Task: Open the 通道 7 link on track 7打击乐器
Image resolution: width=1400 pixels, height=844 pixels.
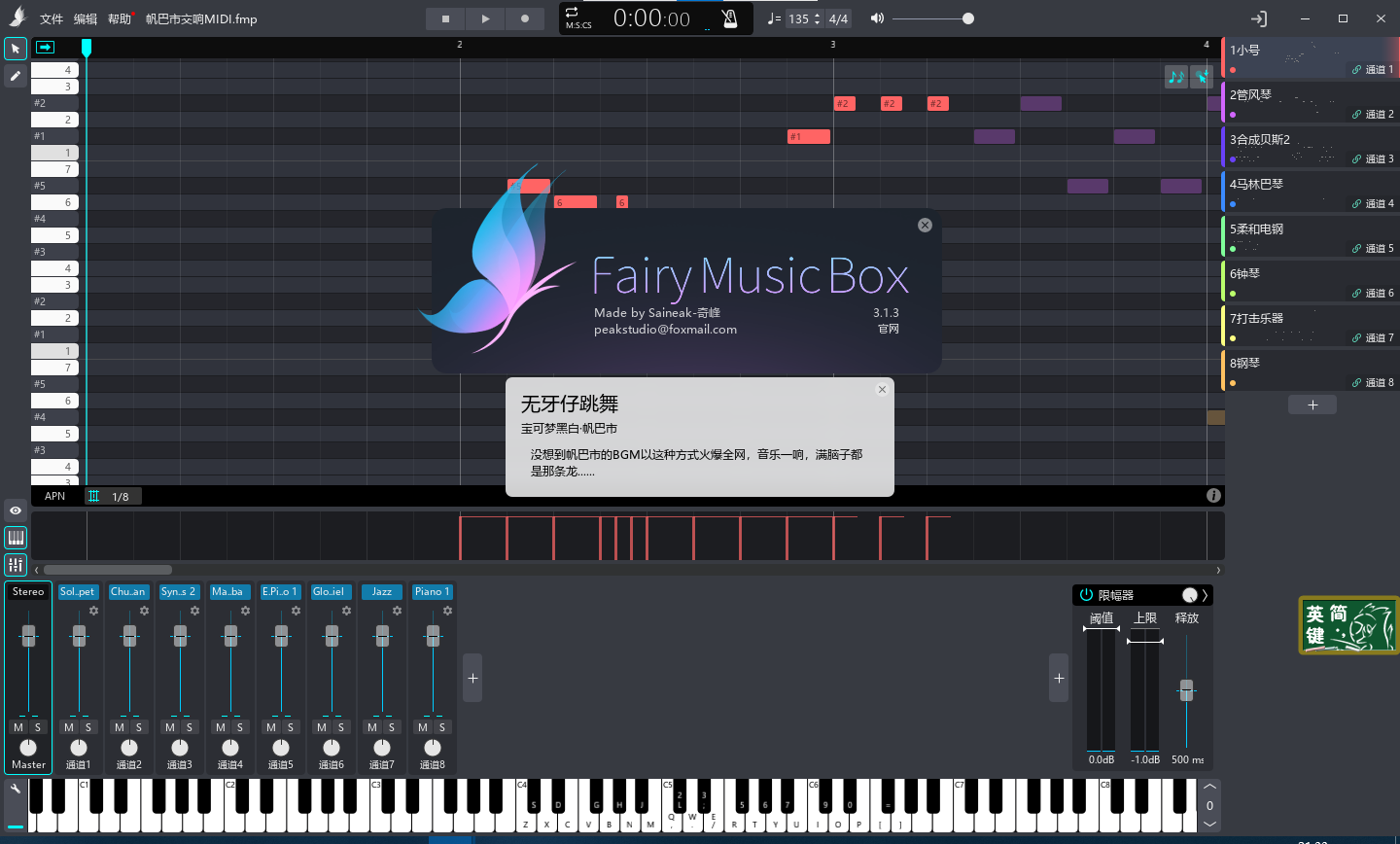Action: coord(1373,338)
